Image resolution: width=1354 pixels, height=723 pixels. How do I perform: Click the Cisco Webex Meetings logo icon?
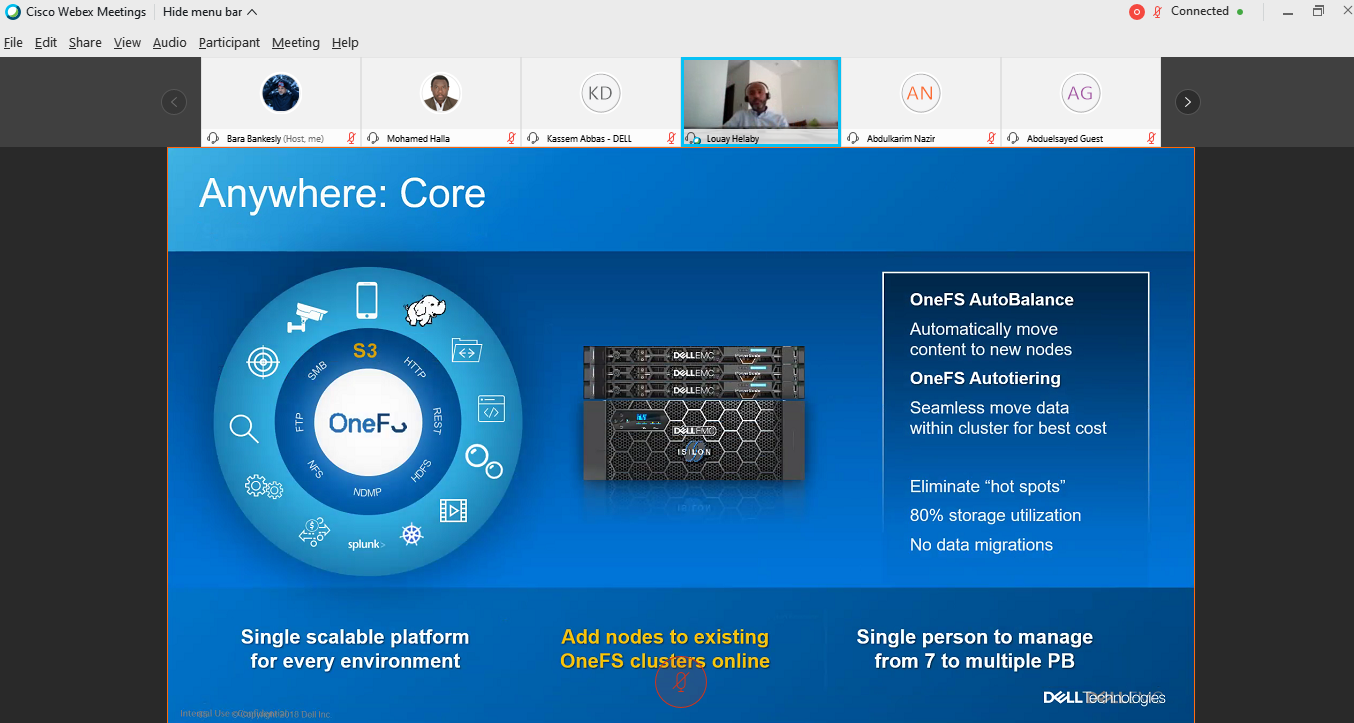[x=13, y=12]
